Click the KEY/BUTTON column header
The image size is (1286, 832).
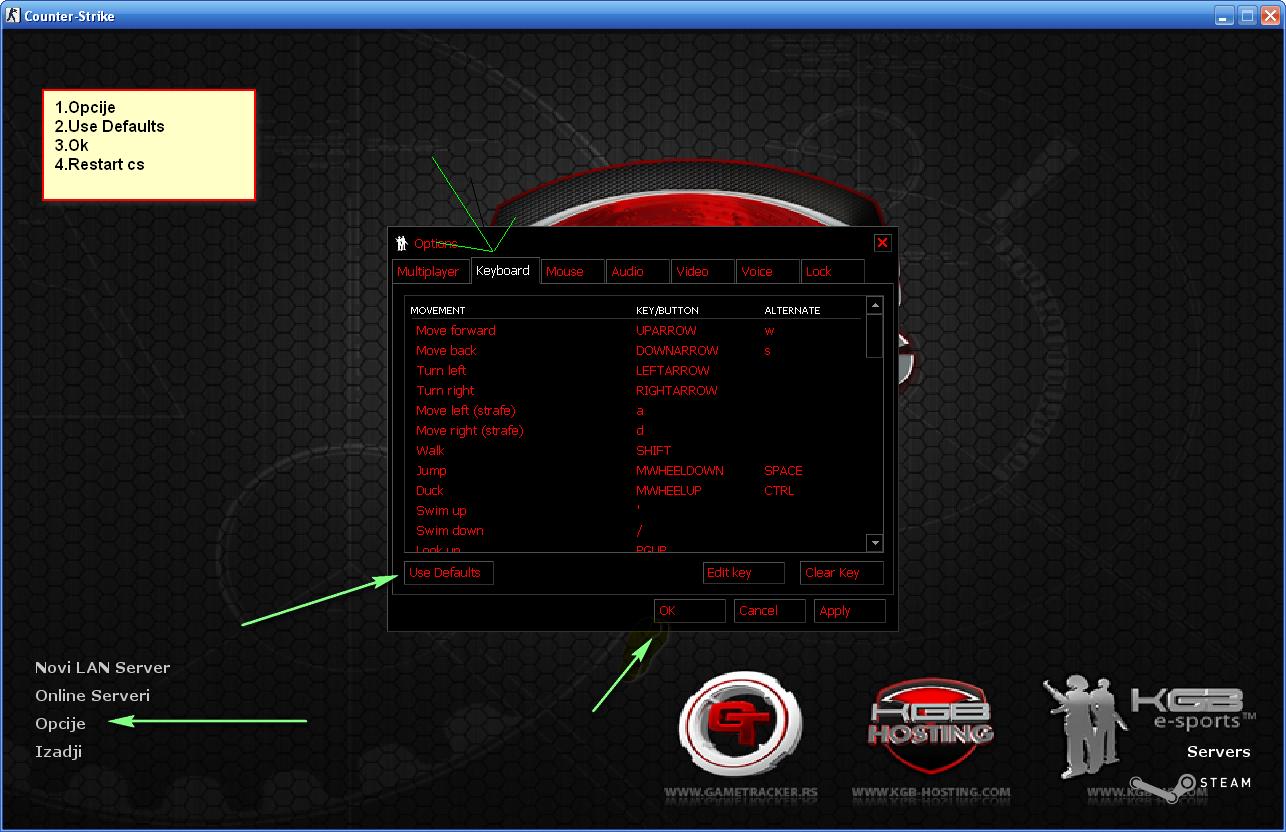click(x=667, y=311)
